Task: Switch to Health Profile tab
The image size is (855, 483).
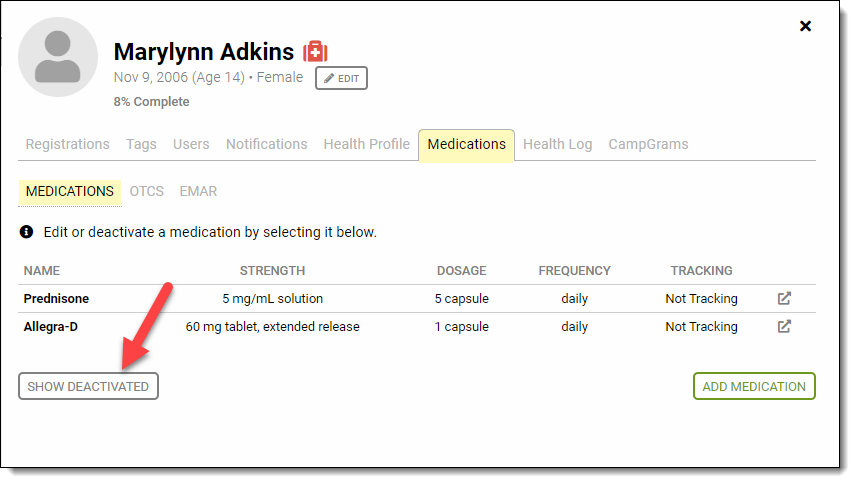Action: pyautogui.click(x=366, y=144)
